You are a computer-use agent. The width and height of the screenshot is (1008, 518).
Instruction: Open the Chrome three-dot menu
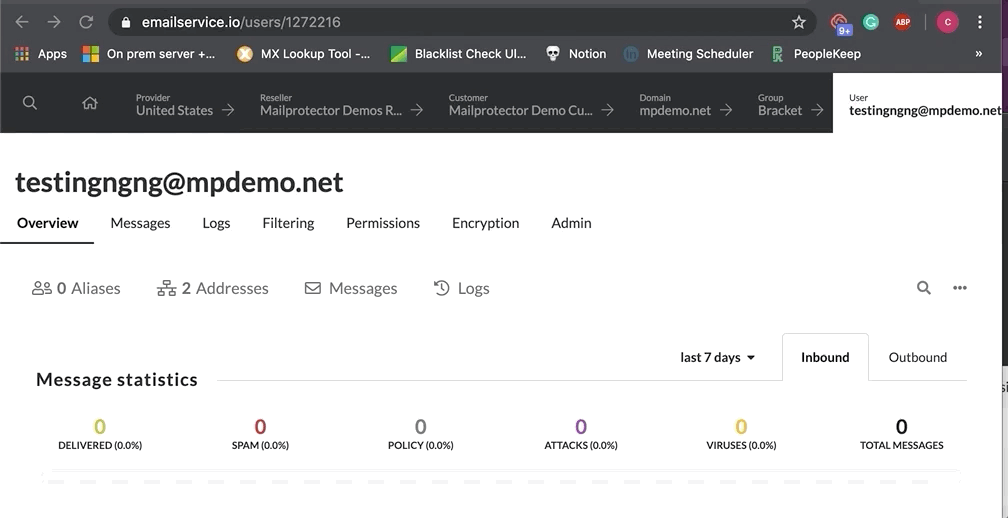[x=980, y=22]
